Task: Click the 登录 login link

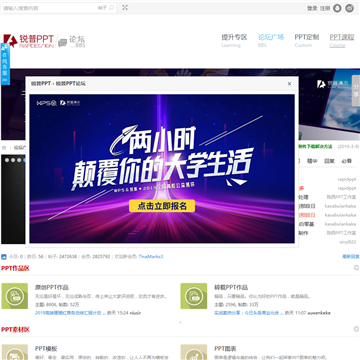Action: 312,8
